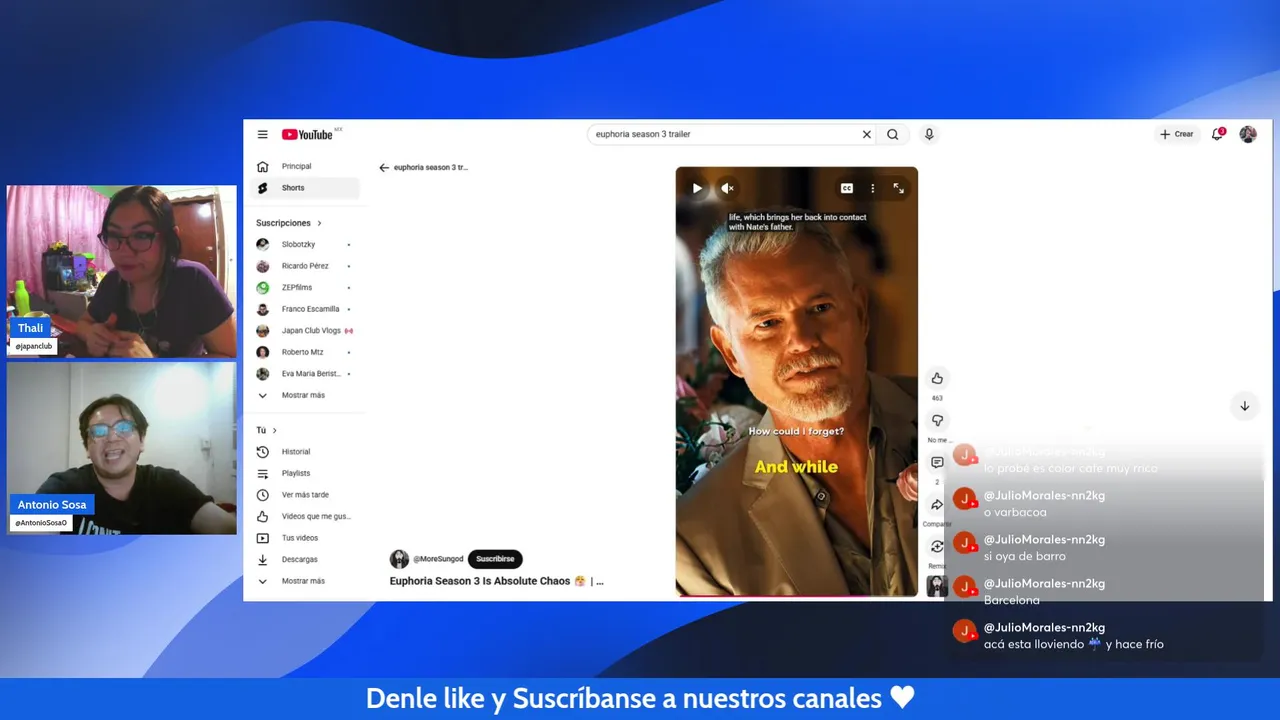Viewport: 1280px width, 720px height.
Task: Click the @AntonioSosaO handle label
Action: [41, 523]
